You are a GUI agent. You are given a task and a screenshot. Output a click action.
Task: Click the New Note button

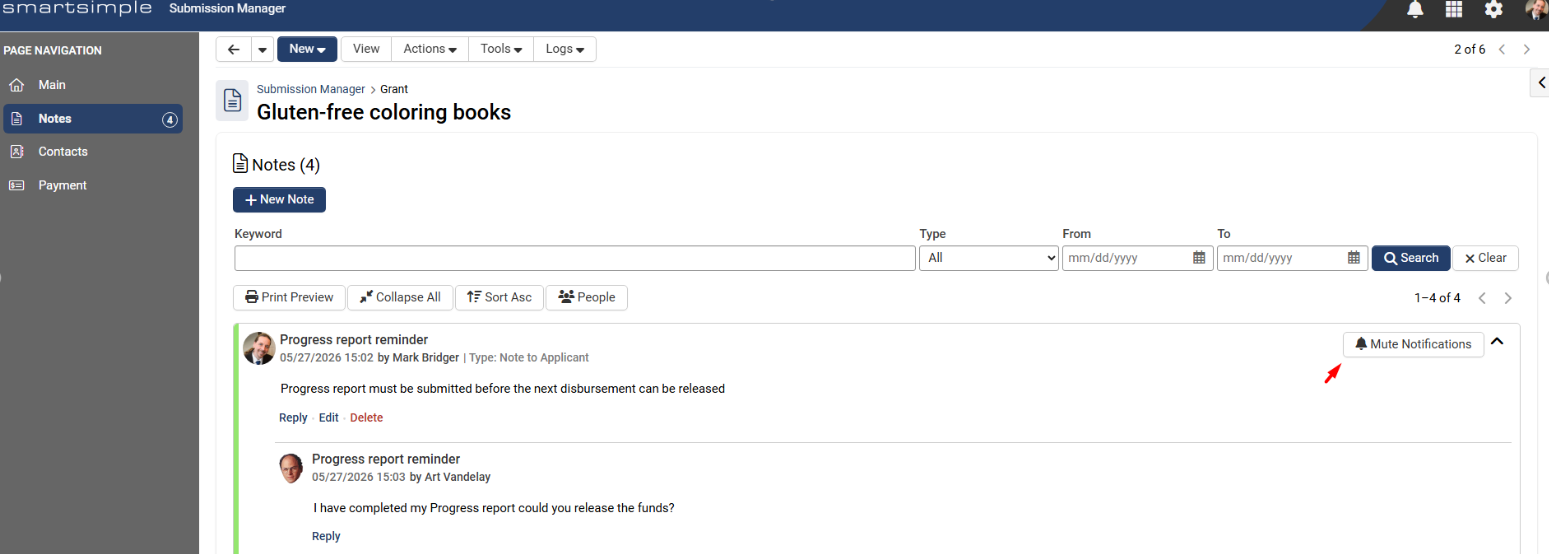[x=279, y=200]
